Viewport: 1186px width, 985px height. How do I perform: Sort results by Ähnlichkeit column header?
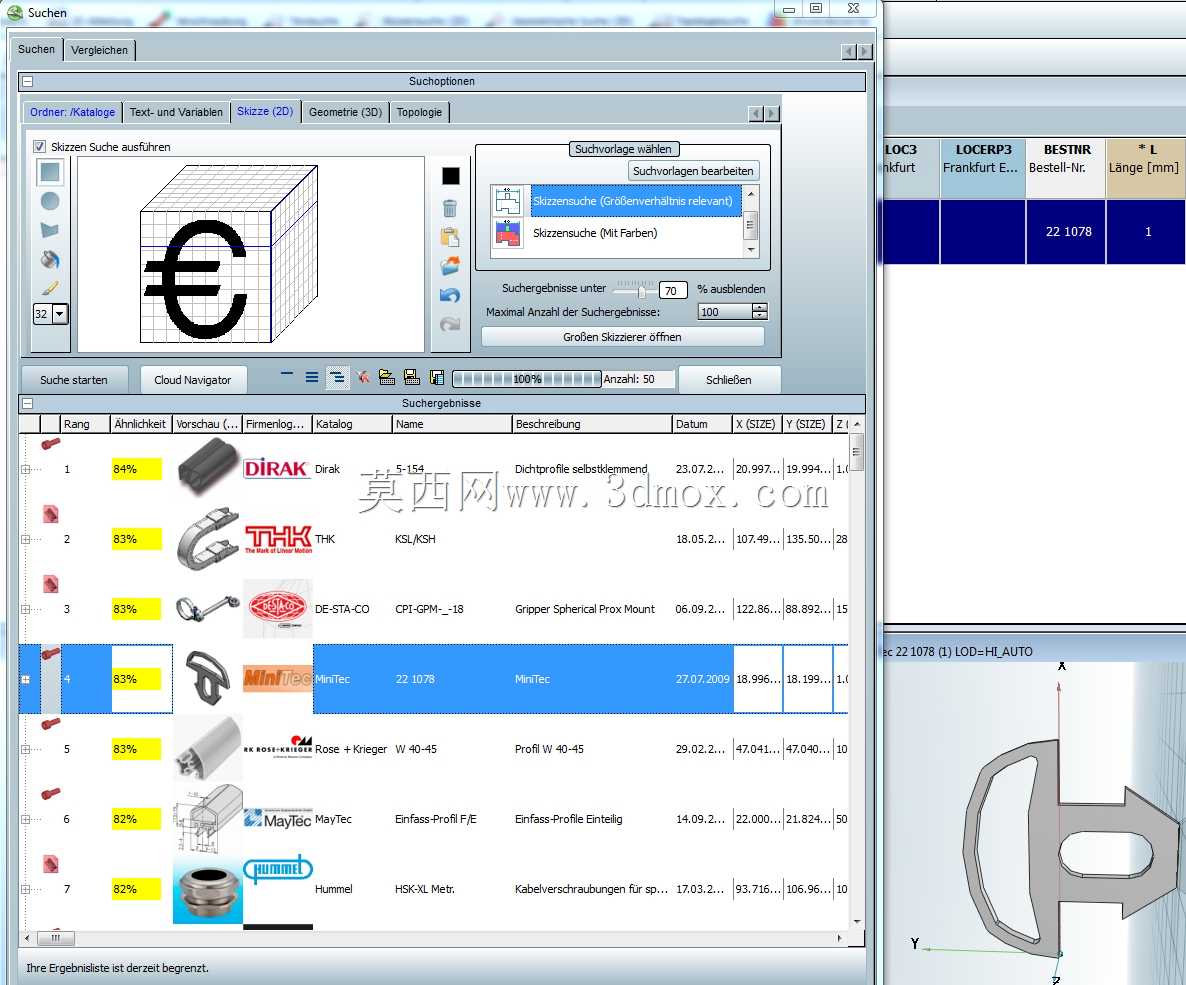141,424
